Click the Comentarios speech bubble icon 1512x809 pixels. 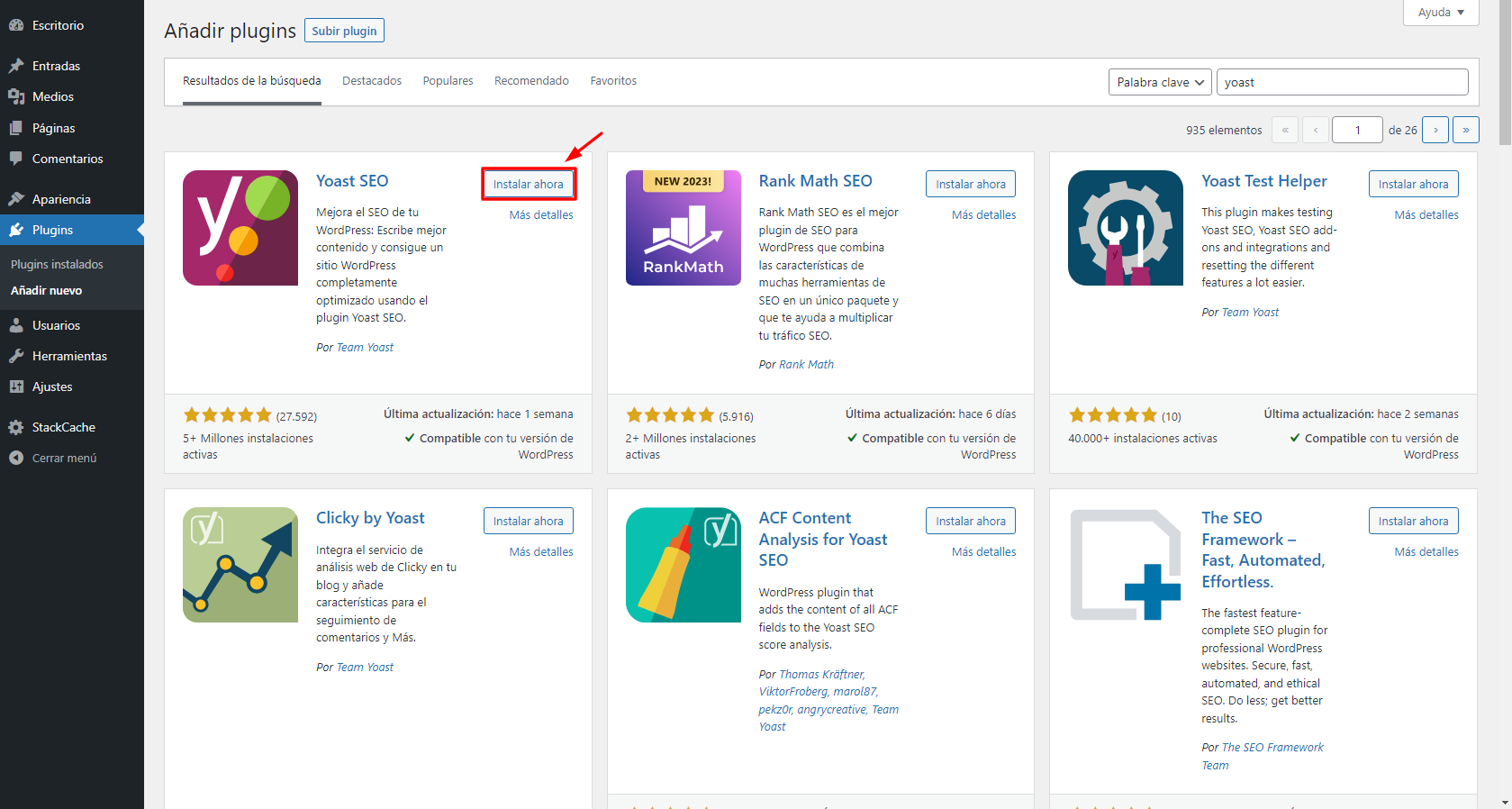(16, 159)
